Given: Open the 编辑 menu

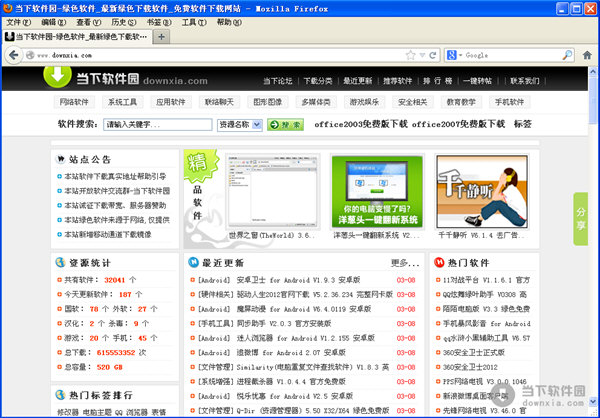Looking at the screenshot, I should [54, 23].
